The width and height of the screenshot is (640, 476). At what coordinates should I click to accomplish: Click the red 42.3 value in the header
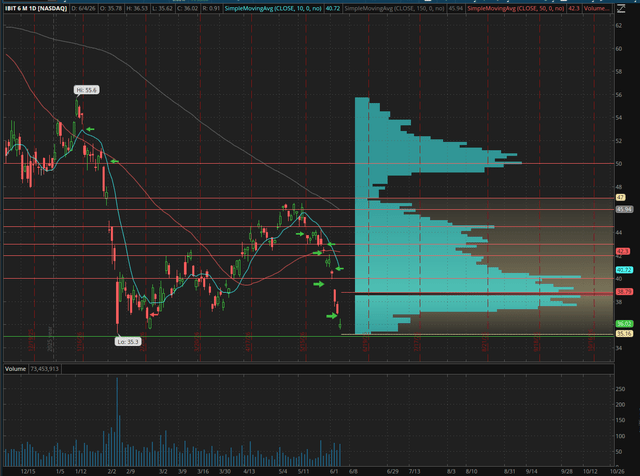pos(574,8)
